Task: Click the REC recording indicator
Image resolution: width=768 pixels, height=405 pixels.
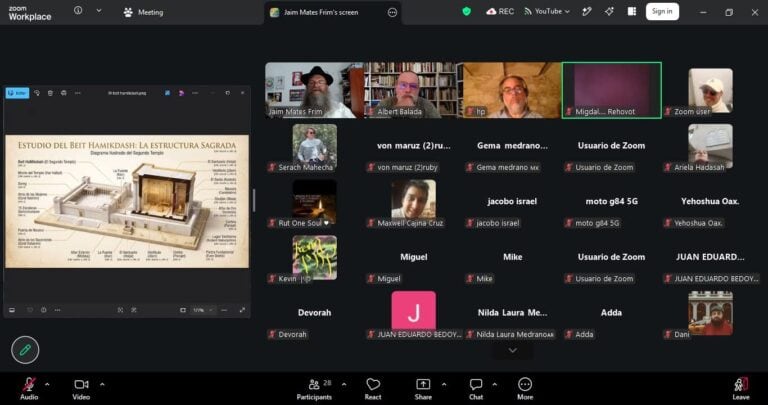Action: 500,11
